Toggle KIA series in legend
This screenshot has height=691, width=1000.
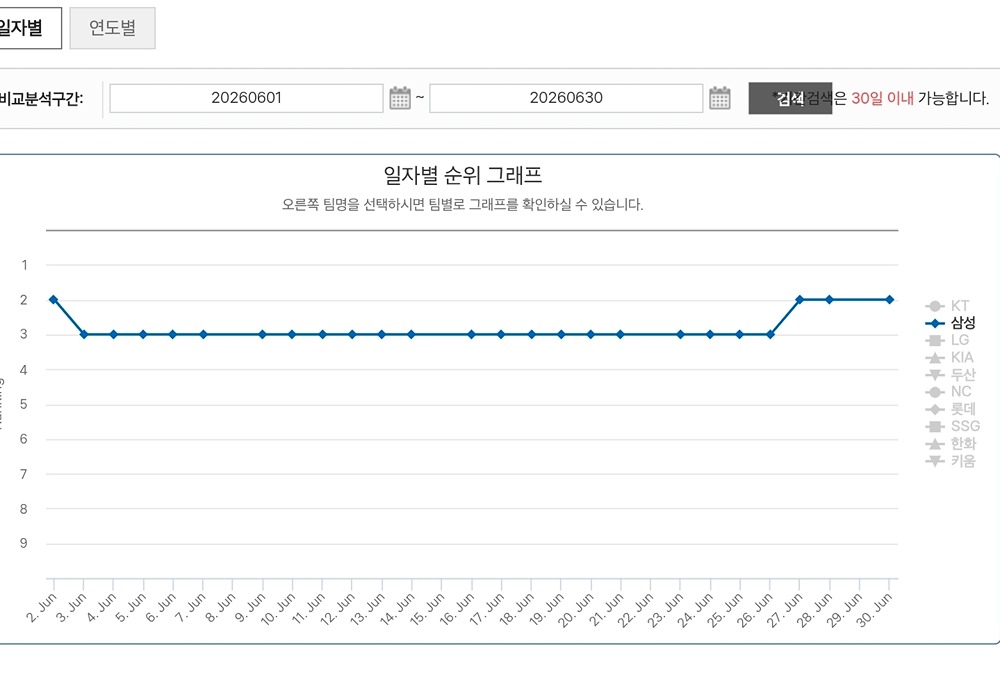[949, 358]
